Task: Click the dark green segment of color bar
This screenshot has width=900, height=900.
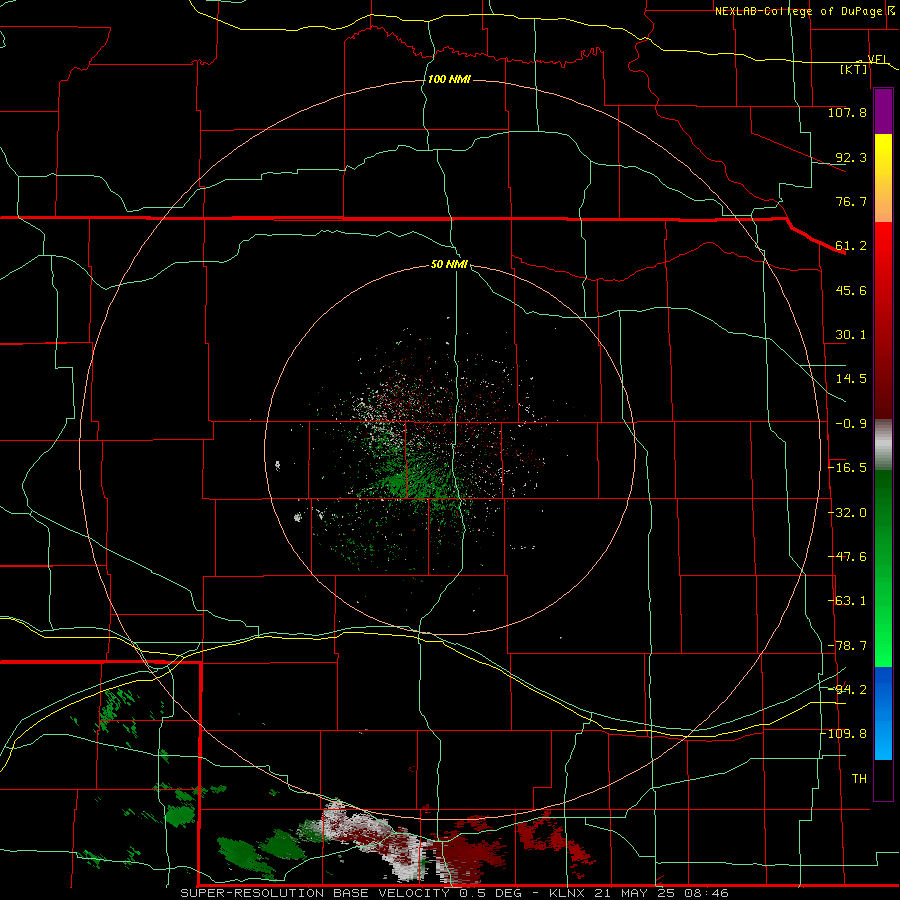Action: pyautogui.click(x=883, y=499)
